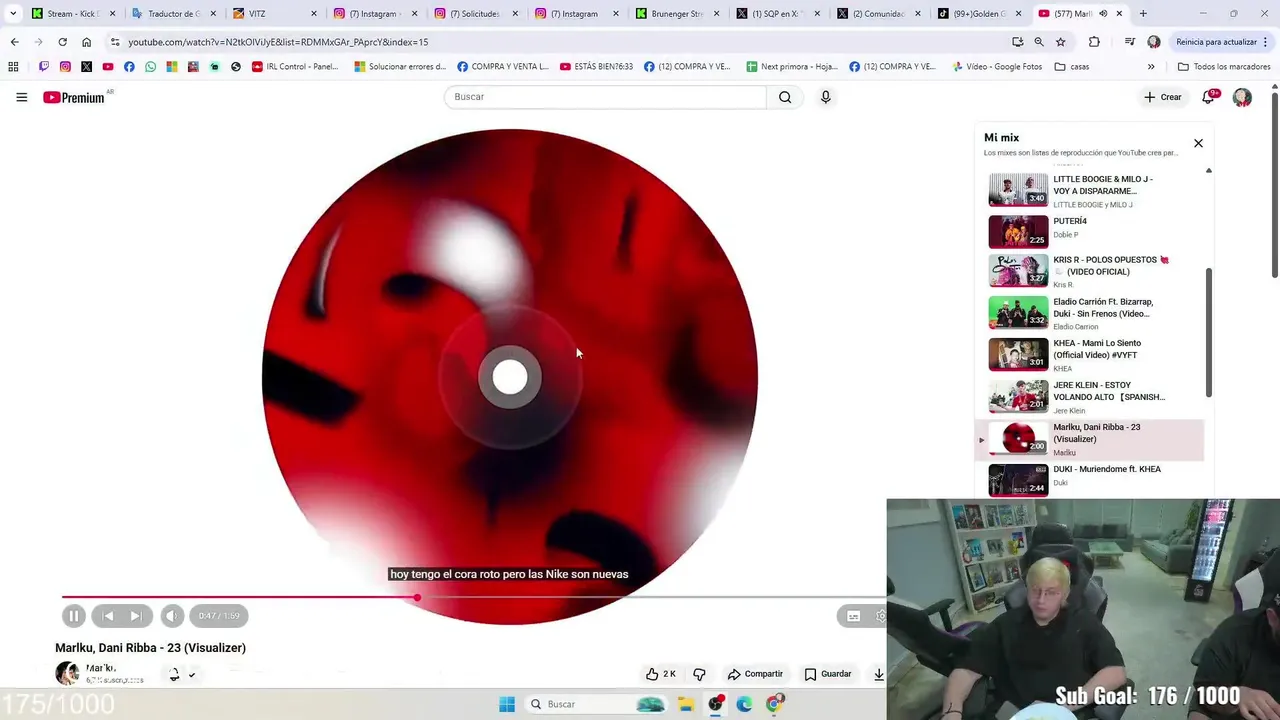Viewport: 1280px width, 720px height.
Task: Open the WhatsApp bookmark icon
Action: click(150, 67)
